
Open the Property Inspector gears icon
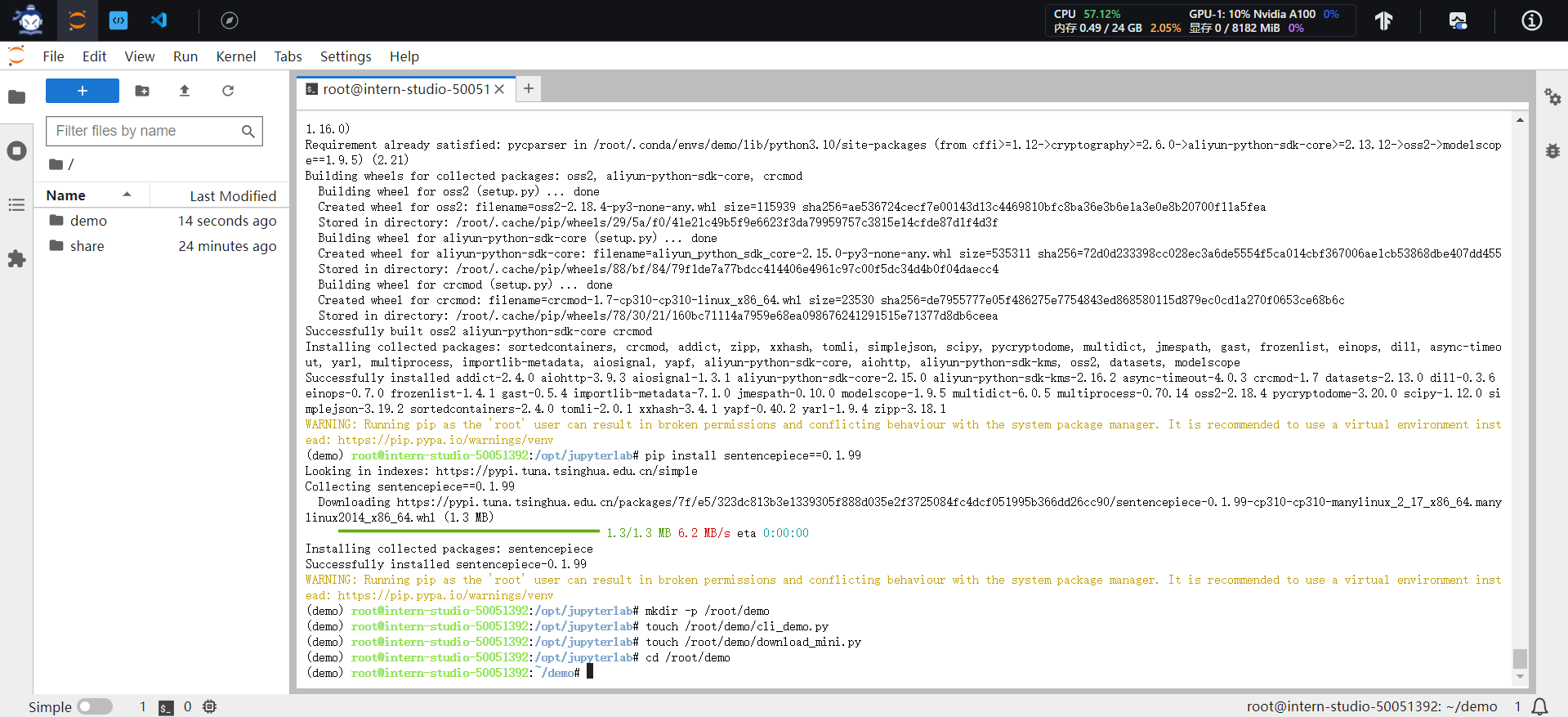pyautogui.click(x=1552, y=97)
